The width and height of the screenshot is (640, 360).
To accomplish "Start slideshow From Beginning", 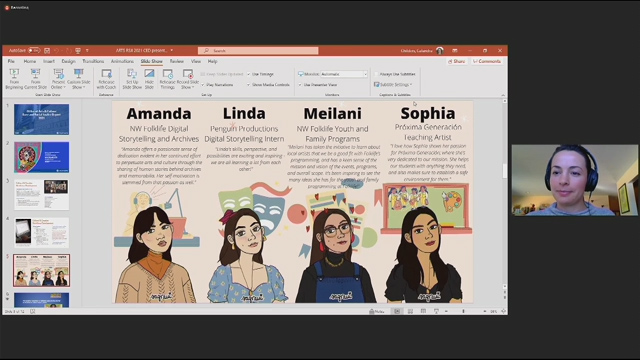I will click(x=14, y=79).
